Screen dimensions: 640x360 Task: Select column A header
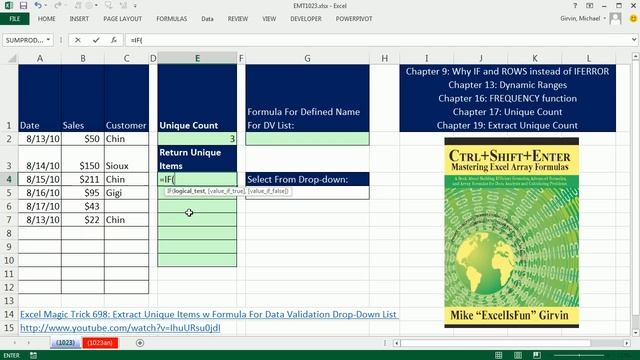40,58
